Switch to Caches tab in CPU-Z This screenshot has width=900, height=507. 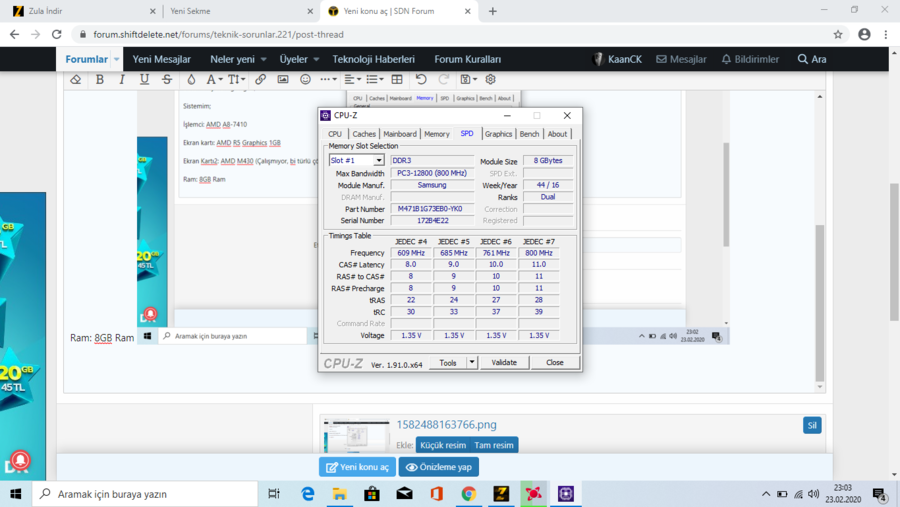364,134
